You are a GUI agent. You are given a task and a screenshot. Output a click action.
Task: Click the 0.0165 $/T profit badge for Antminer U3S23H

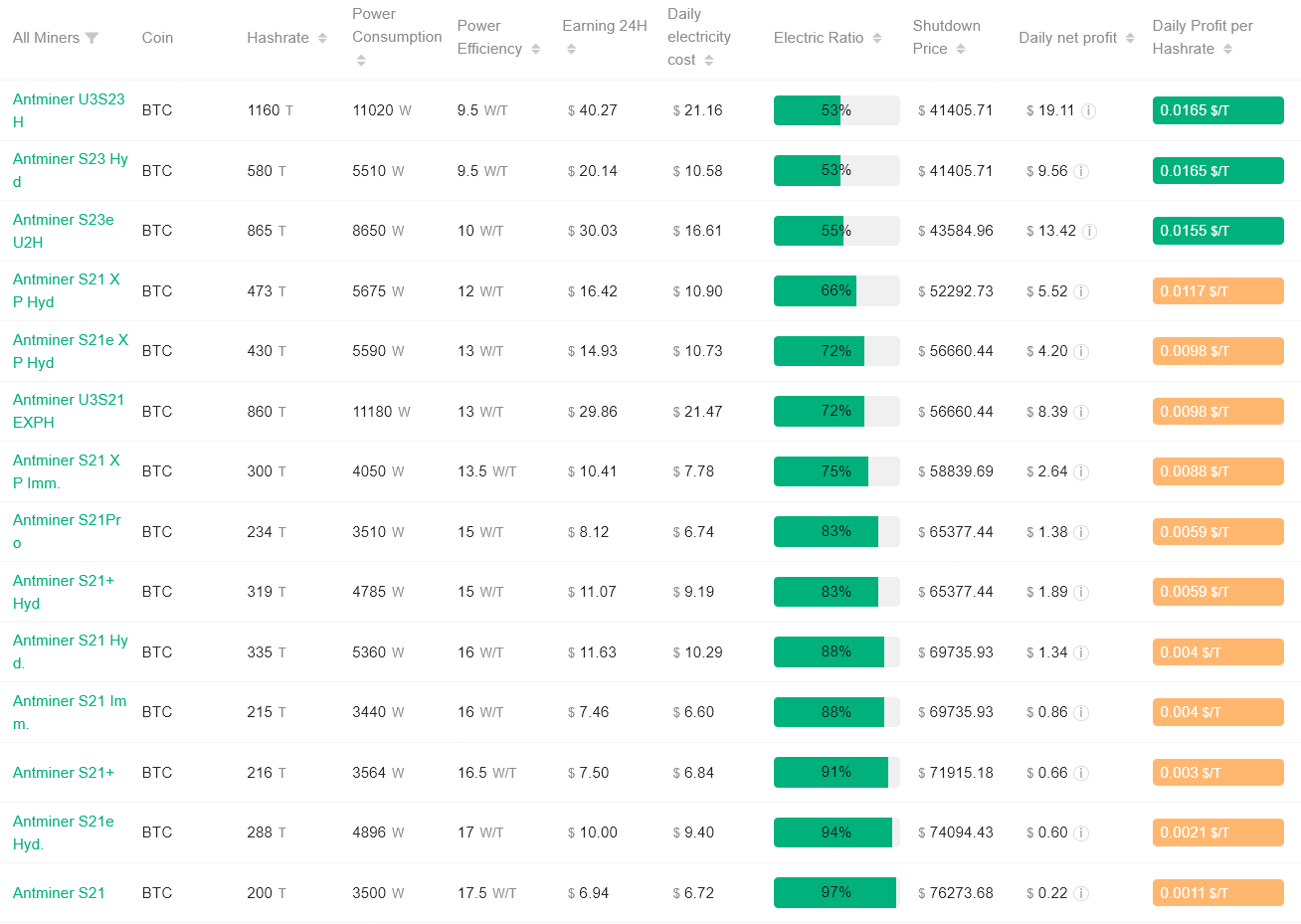(x=1218, y=110)
